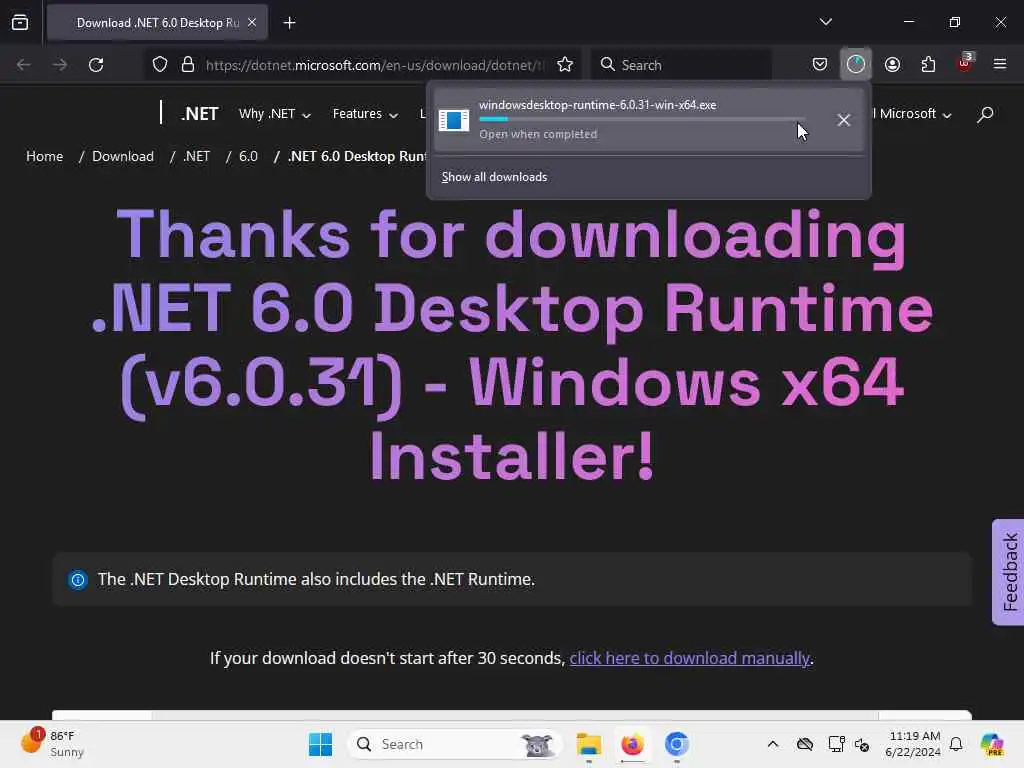The height and width of the screenshot is (768, 1024).
Task: Go to Home breadcrumb
Action: (44, 156)
